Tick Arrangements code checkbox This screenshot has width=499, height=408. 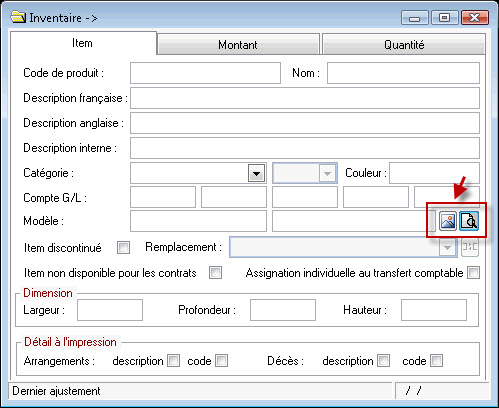[222, 361]
